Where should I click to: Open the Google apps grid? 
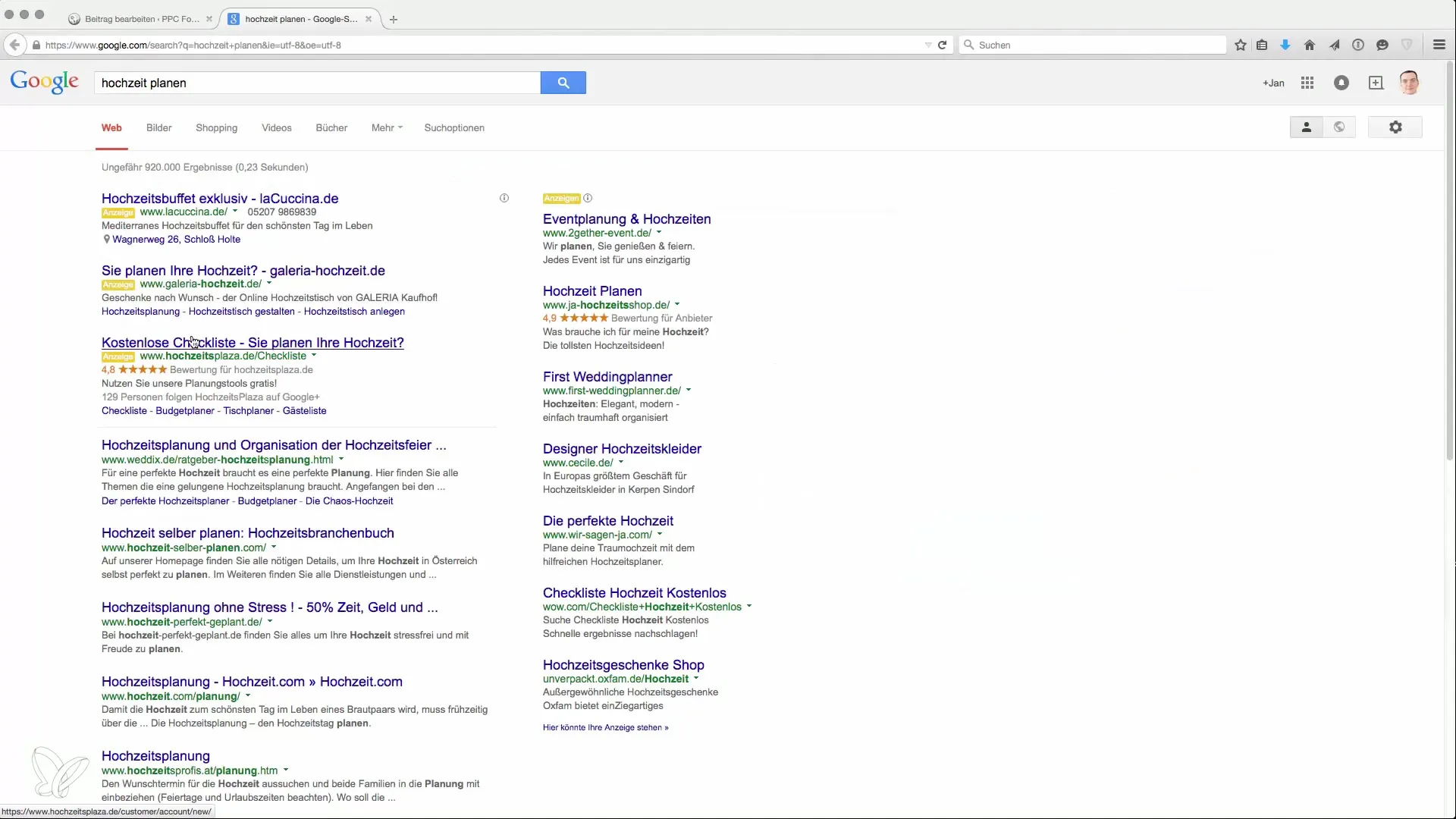(1307, 83)
